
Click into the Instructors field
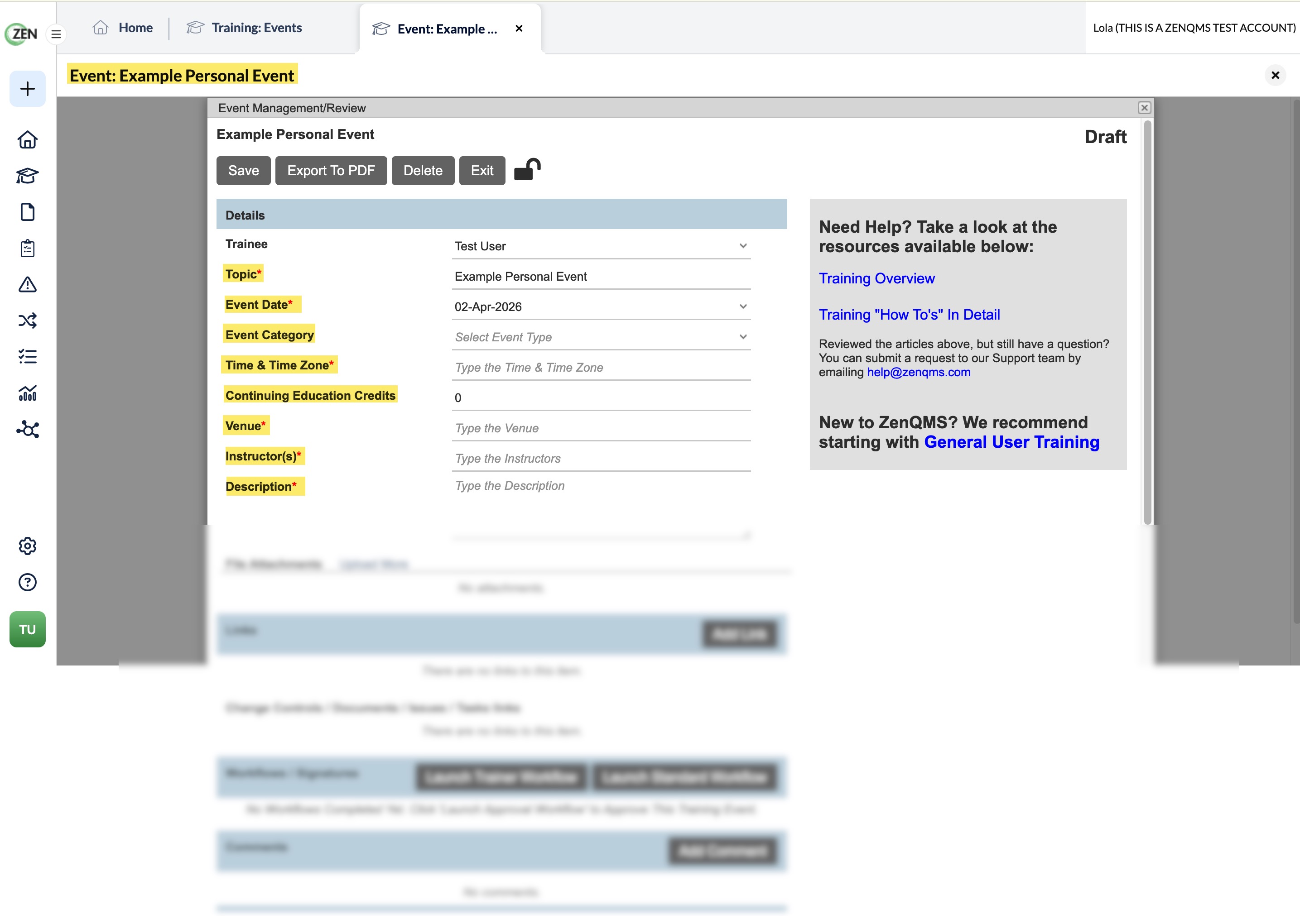coord(601,459)
